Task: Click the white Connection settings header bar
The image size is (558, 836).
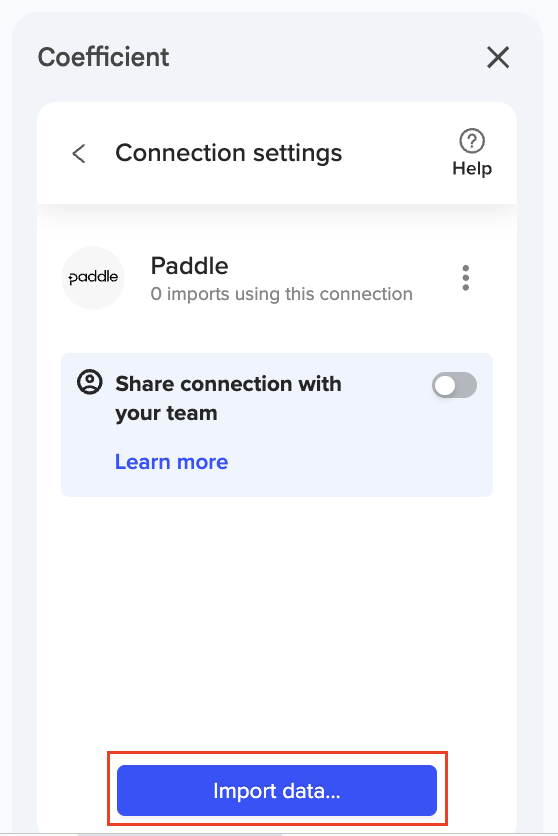Action: coord(277,153)
